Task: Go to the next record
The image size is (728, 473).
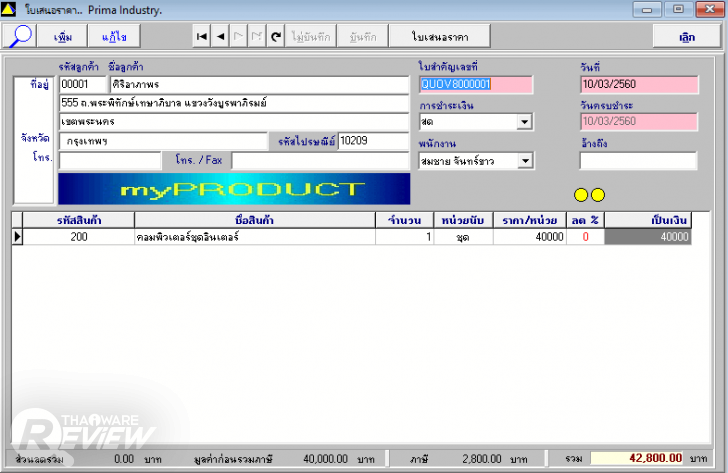Action: [x=238, y=36]
